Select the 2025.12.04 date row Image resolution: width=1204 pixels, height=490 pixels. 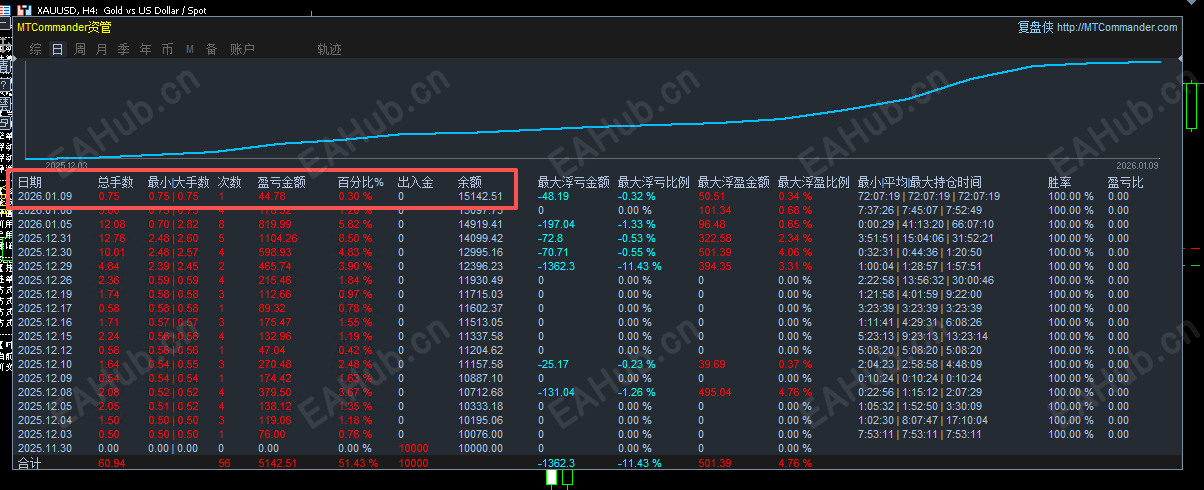pyautogui.click(x=44, y=420)
